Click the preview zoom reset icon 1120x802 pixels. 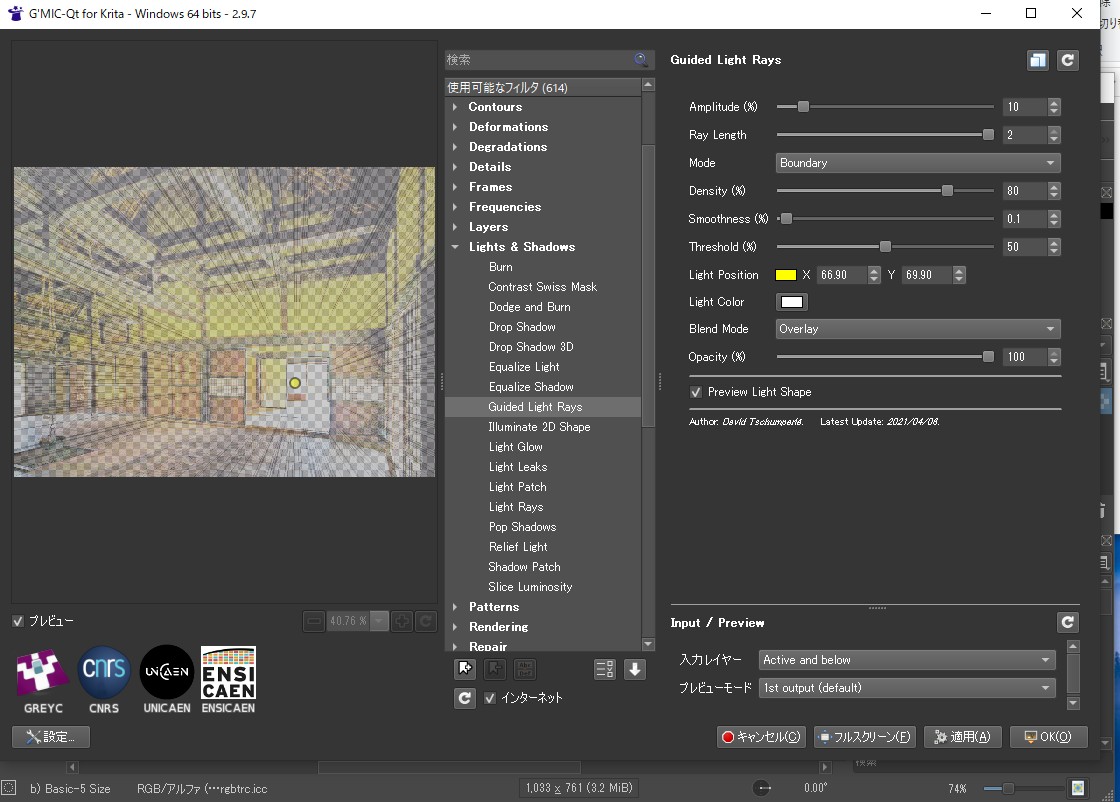(426, 621)
